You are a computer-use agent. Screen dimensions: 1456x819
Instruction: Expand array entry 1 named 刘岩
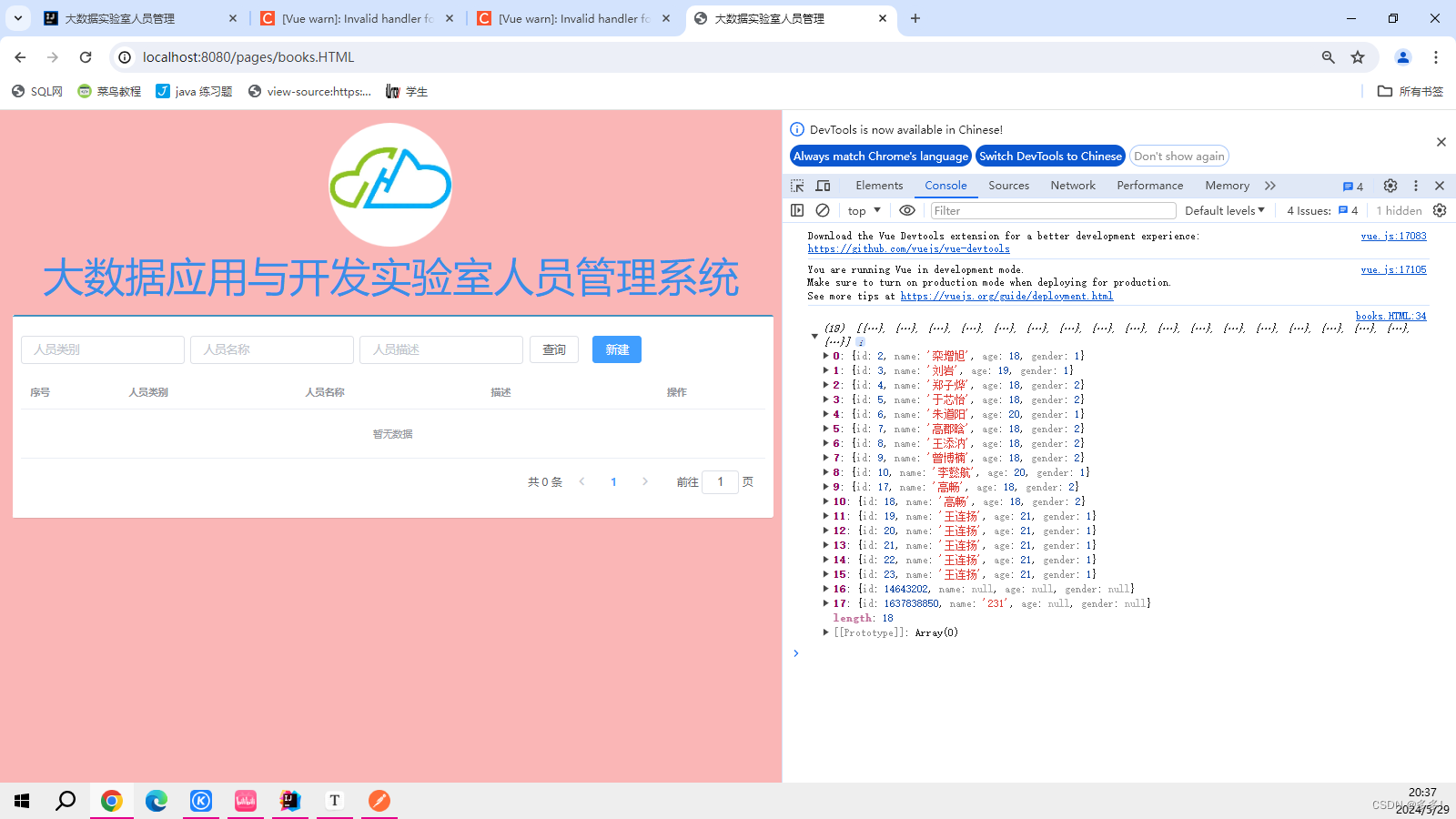pos(825,371)
